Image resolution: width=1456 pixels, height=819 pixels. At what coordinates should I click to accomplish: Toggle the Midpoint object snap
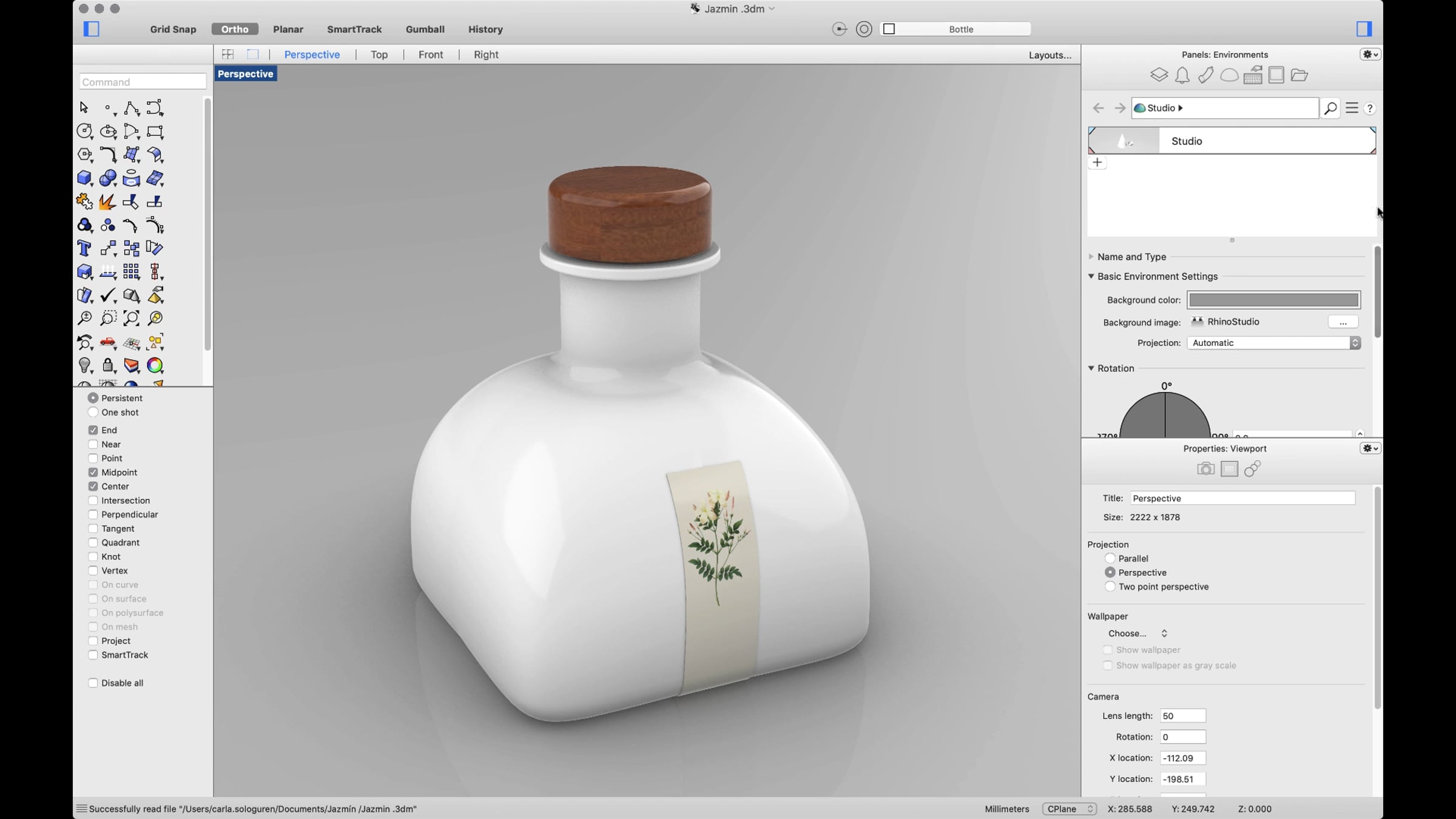pyautogui.click(x=93, y=473)
